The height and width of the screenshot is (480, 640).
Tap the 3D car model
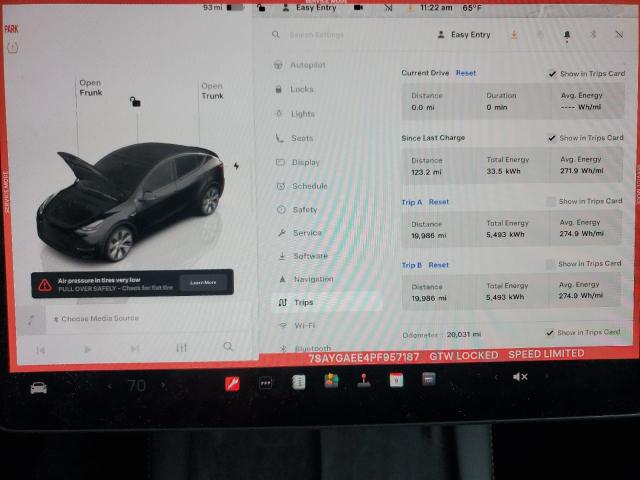[x=131, y=201]
